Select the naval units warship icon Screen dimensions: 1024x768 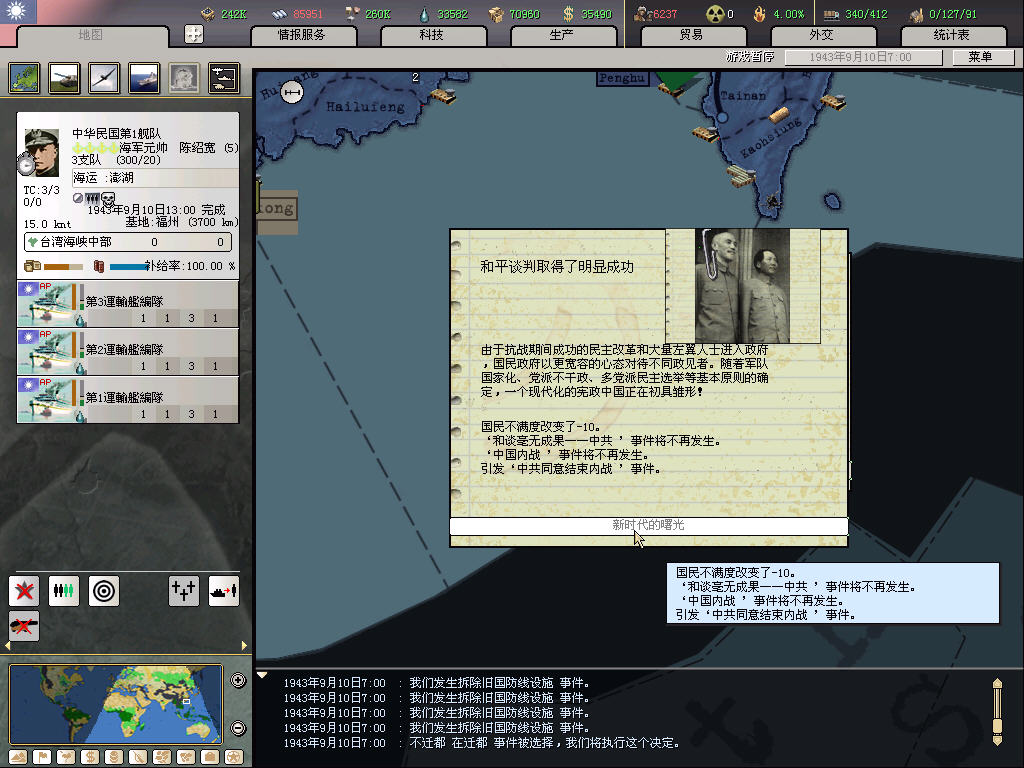click(144, 78)
